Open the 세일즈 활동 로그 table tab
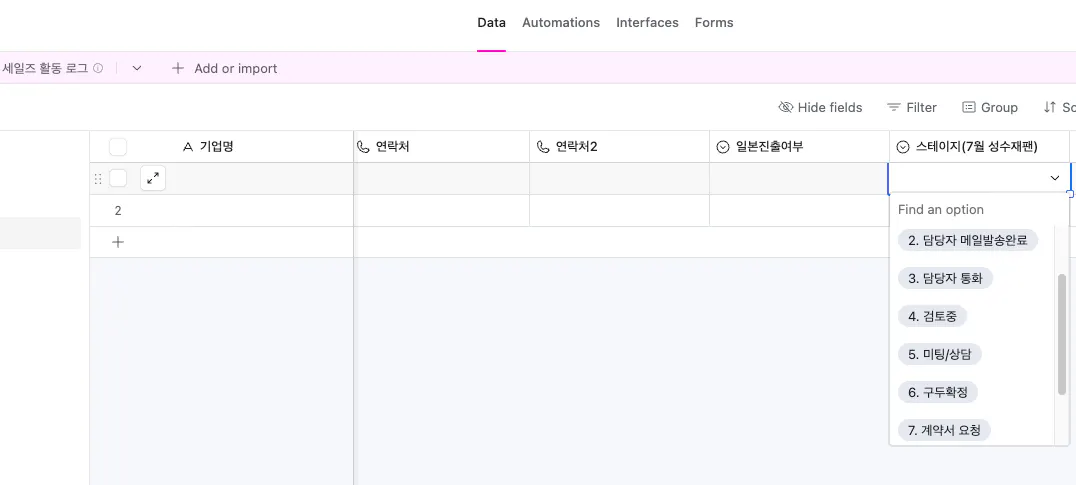The image size is (1076, 485). 45,68
